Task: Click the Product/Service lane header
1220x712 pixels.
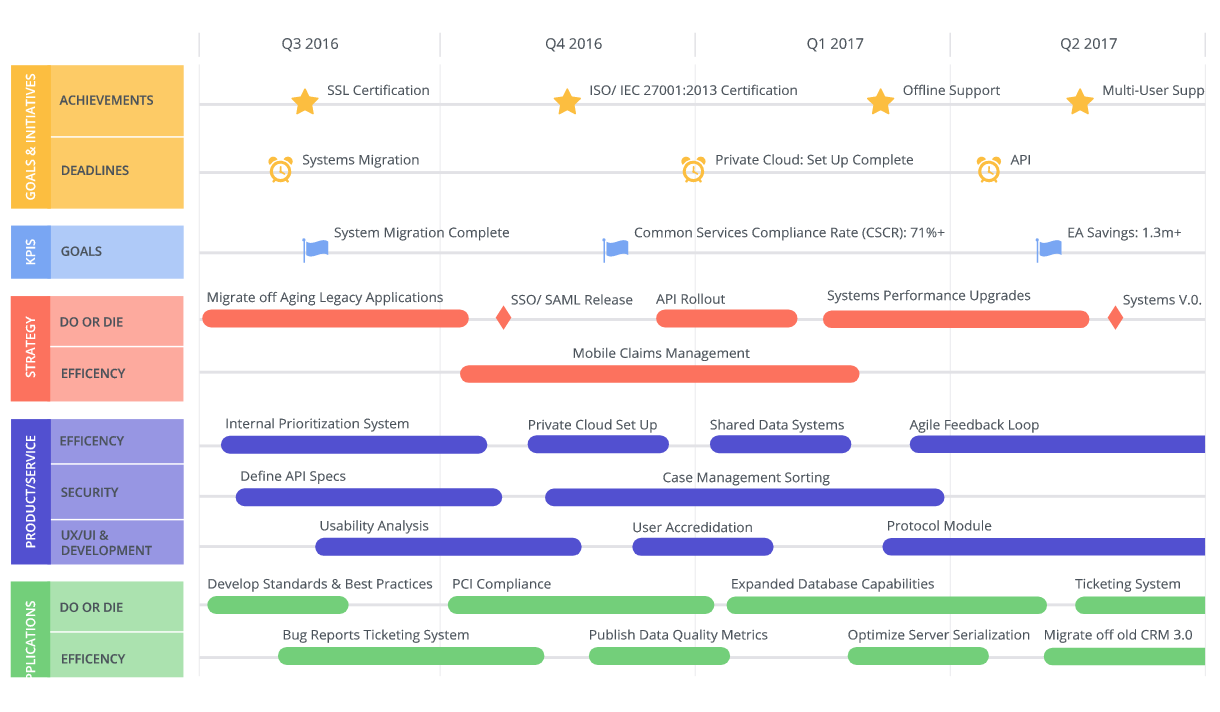Action: [x=30, y=491]
